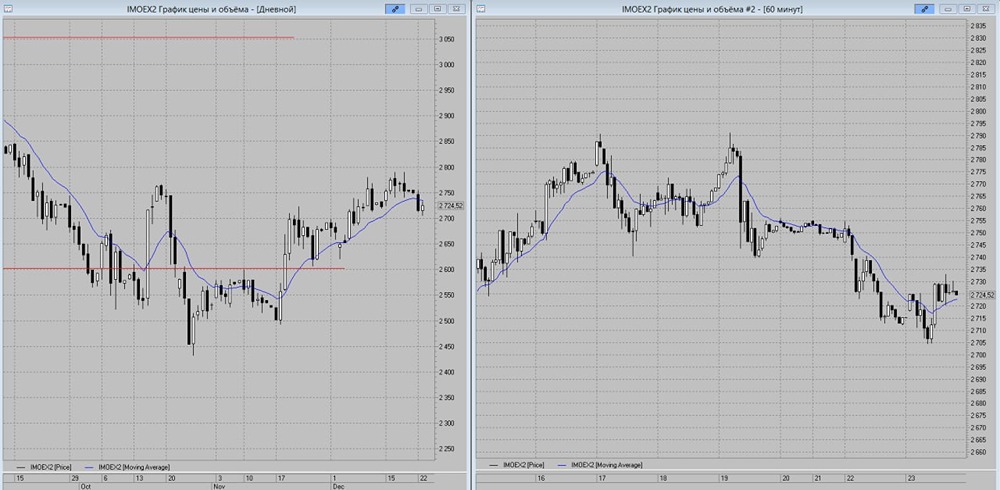This screenshot has width=1000, height=490.
Task: Click the title 'IMOEX2 График цены и объёма - [Дневной]'
Action: 212,9
